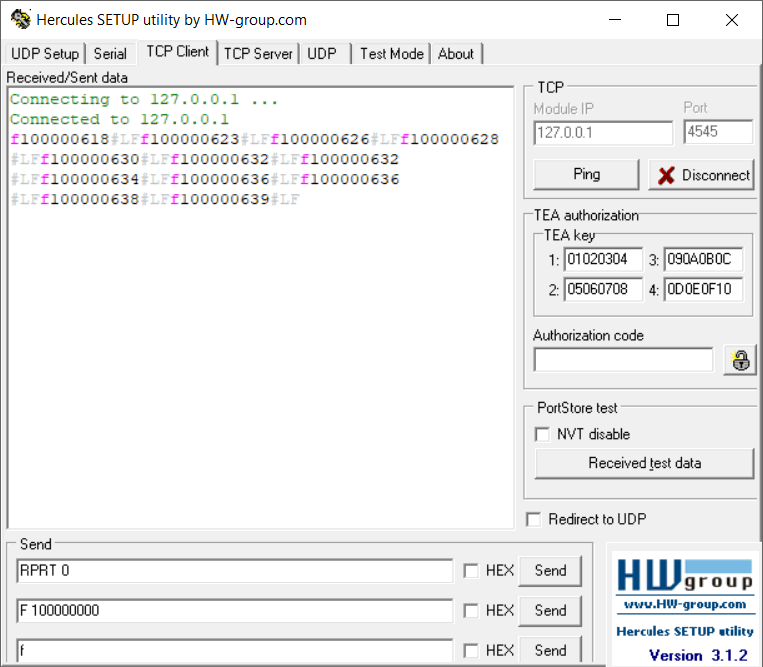Viewport: 763px width, 667px height.
Task: Click the 'Connected to 127.0.0.1' line
Action: (x=119, y=119)
